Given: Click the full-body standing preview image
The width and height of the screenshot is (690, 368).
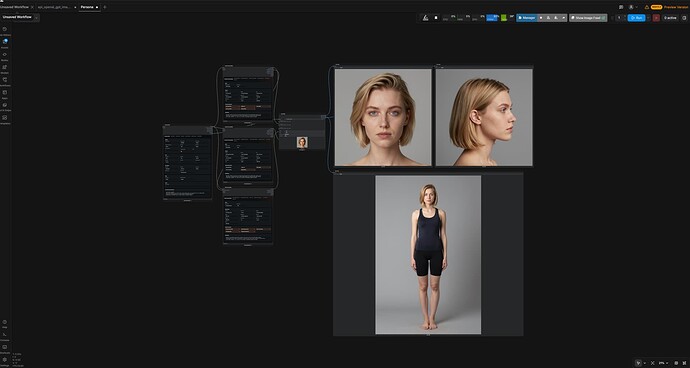Looking at the screenshot, I should pos(428,255).
